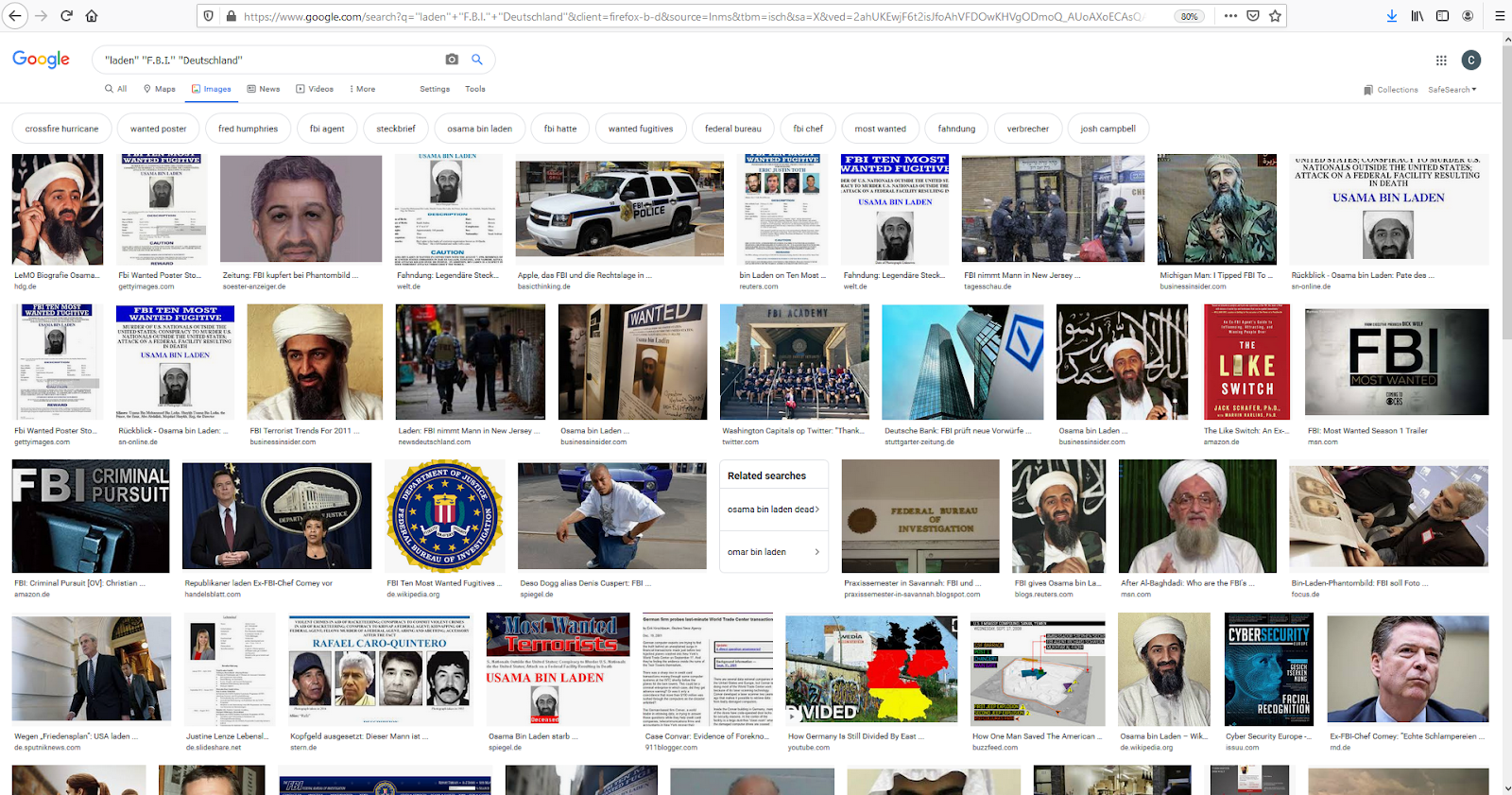Open the FBI Academy group photo thumbnail

click(x=794, y=362)
